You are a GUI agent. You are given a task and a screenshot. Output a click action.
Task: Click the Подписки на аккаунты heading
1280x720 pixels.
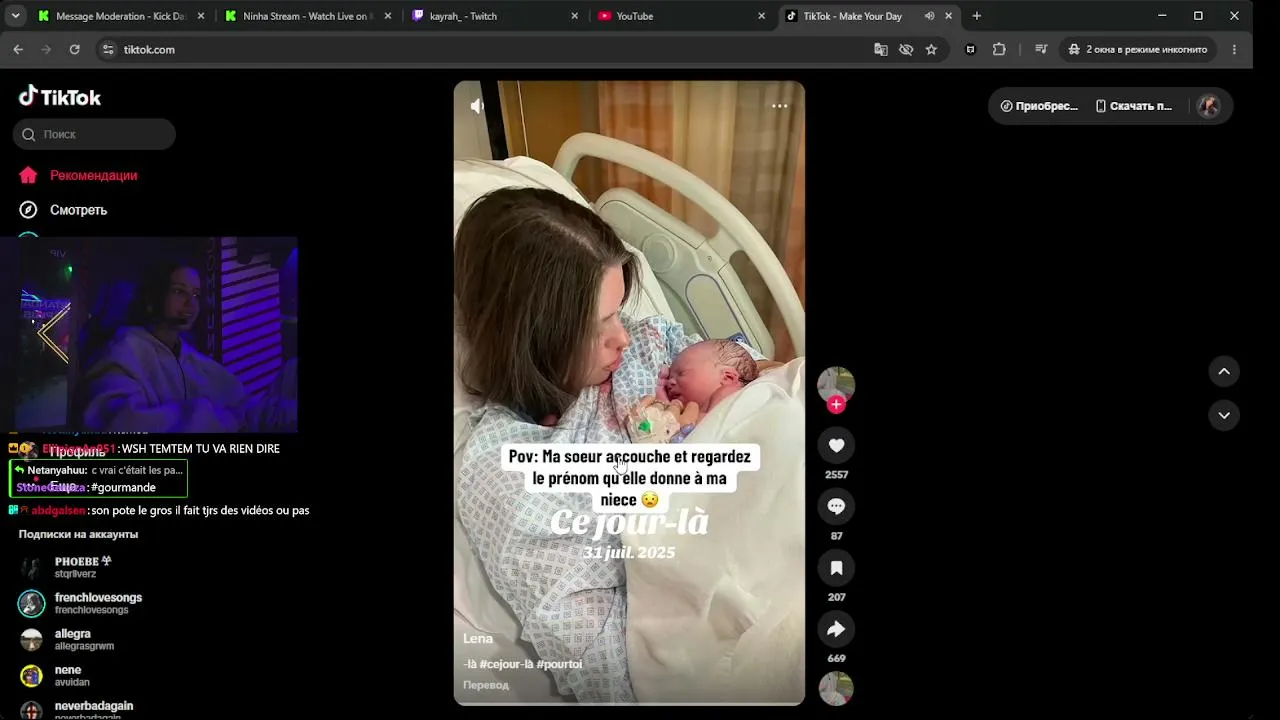[78, 534]
